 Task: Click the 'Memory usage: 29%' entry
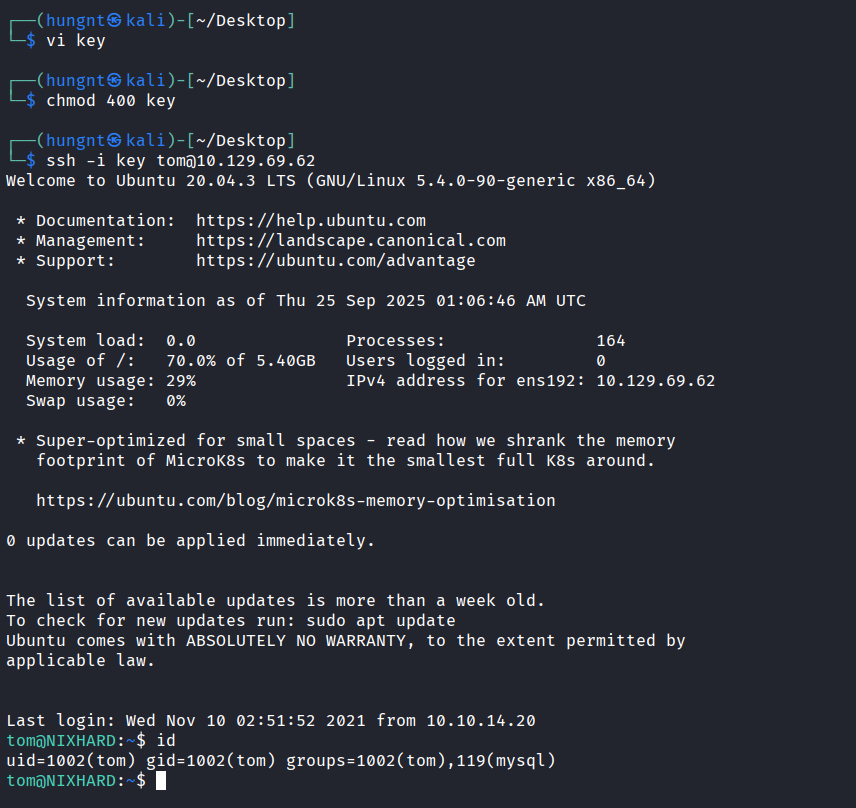coord(110,381)
